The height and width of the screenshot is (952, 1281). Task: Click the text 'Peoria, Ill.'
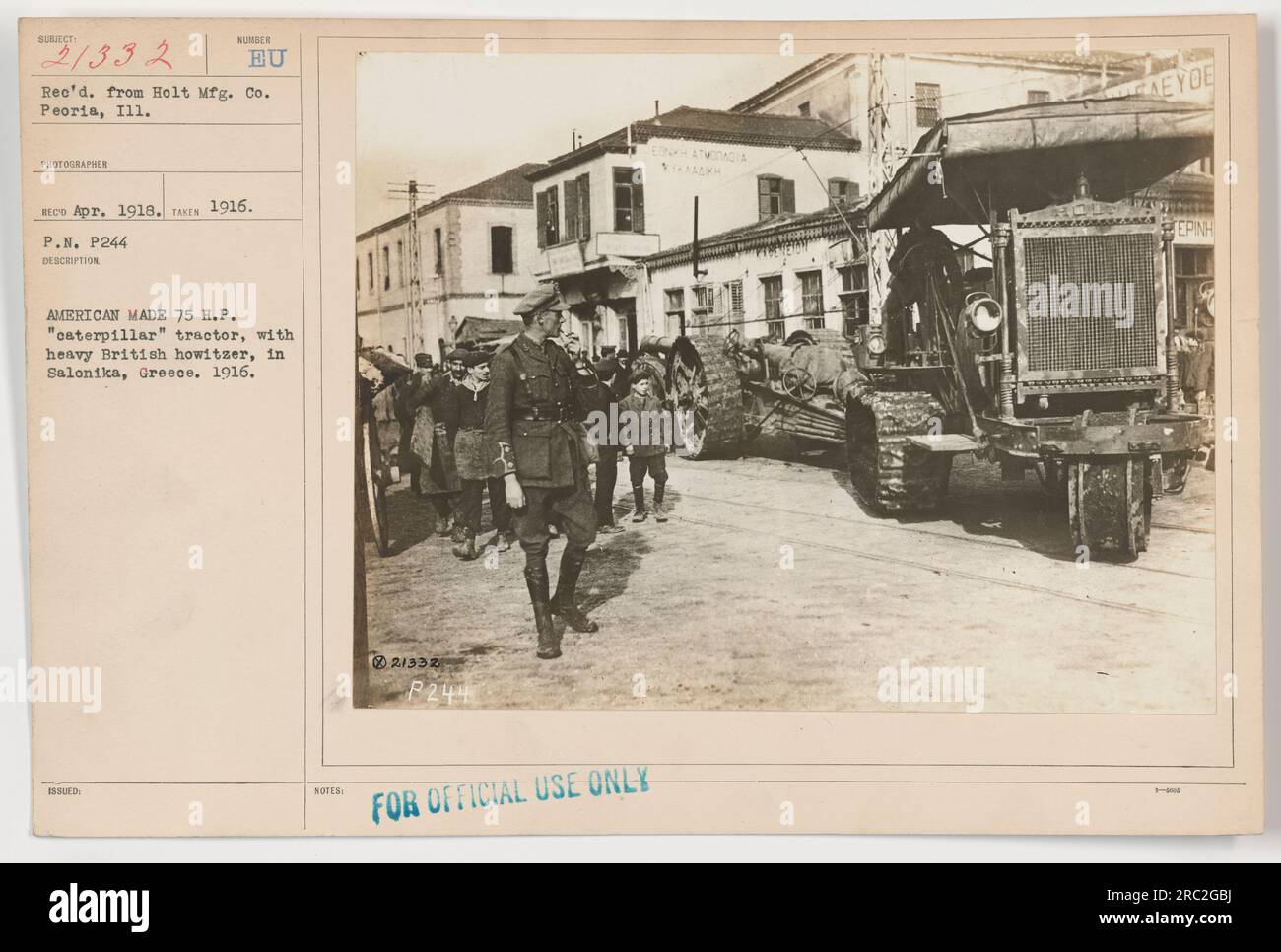tap(95, 111)
